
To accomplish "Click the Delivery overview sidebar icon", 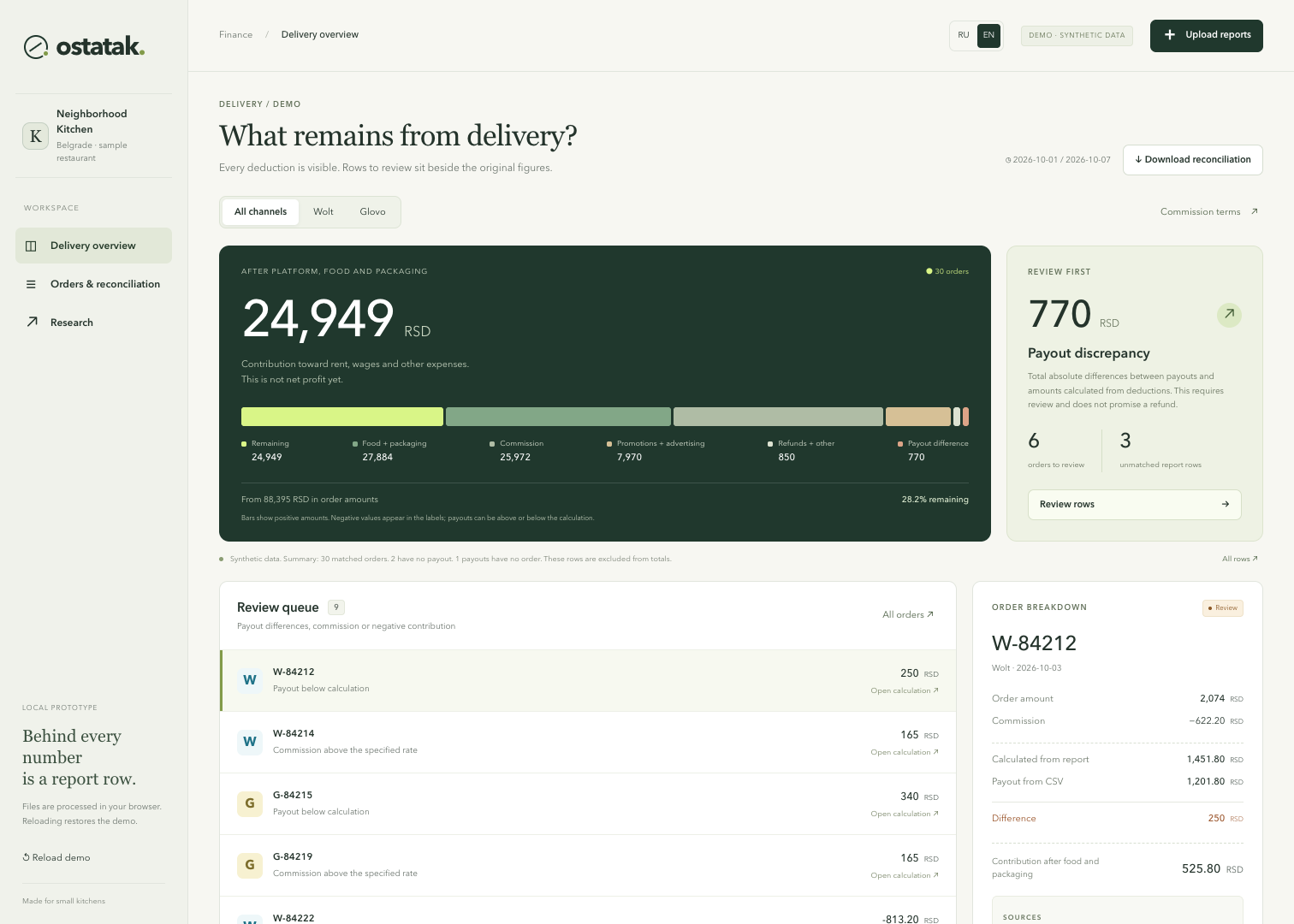I will tap(31, 246).
